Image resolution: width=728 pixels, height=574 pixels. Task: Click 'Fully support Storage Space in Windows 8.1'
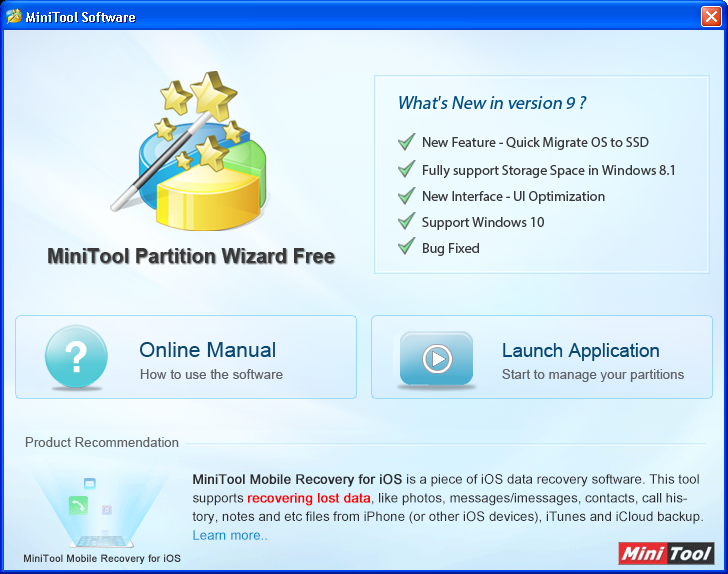(x=548, y=170)
